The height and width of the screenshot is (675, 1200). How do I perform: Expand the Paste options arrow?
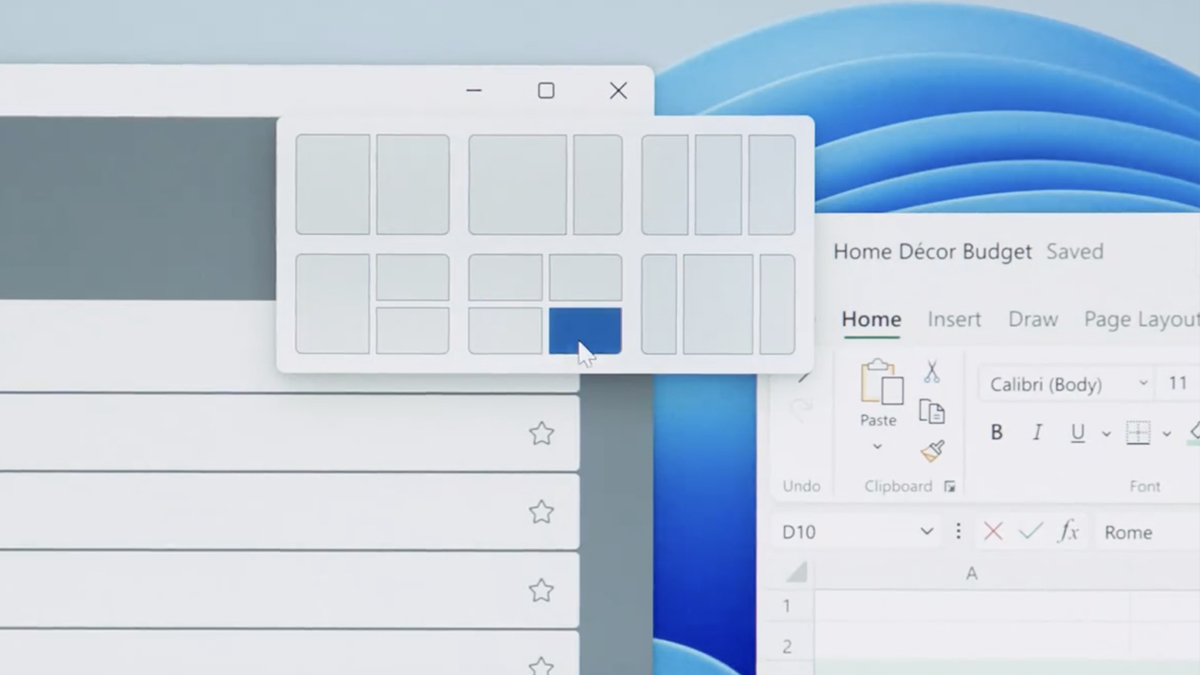[877, 447]
